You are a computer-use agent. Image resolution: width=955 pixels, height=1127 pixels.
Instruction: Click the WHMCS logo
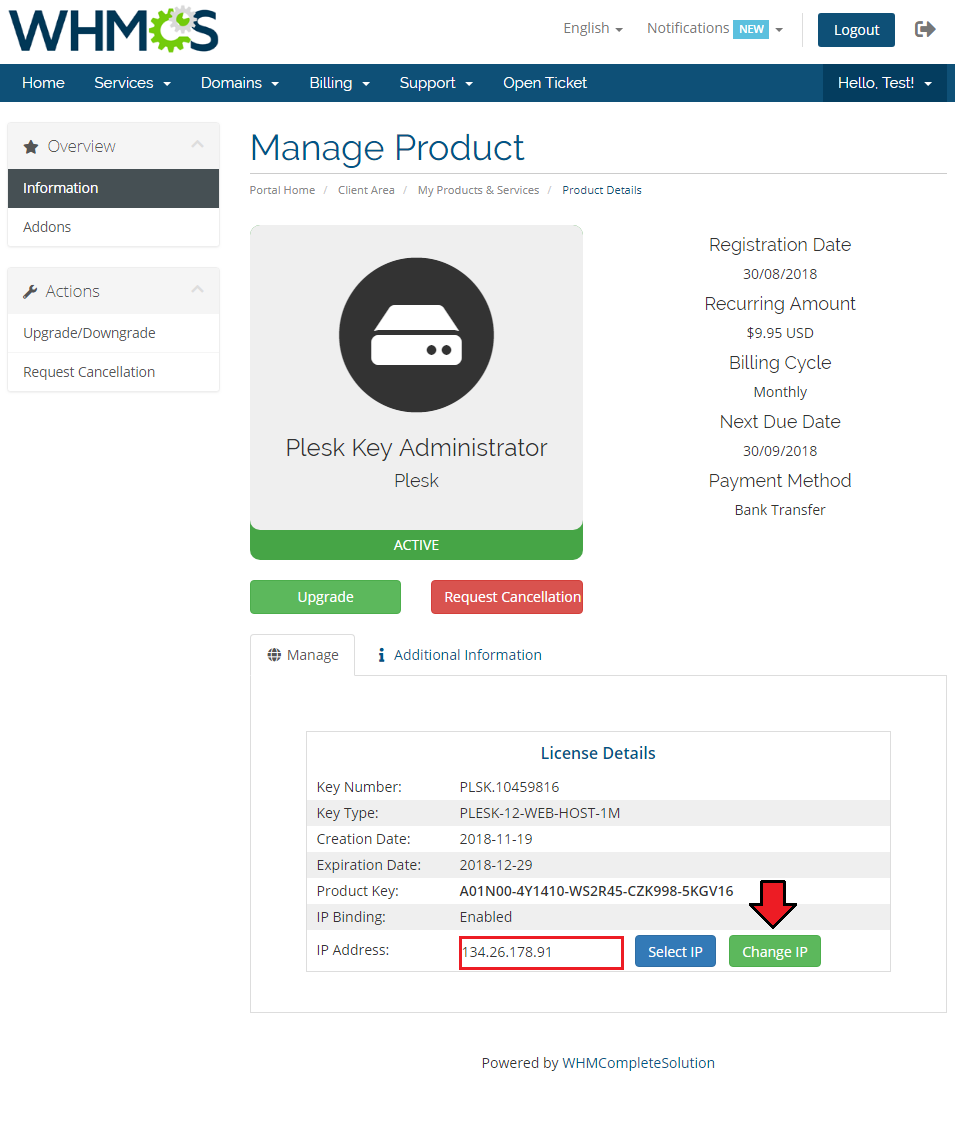pyautogui.click(x=114, y=29)
